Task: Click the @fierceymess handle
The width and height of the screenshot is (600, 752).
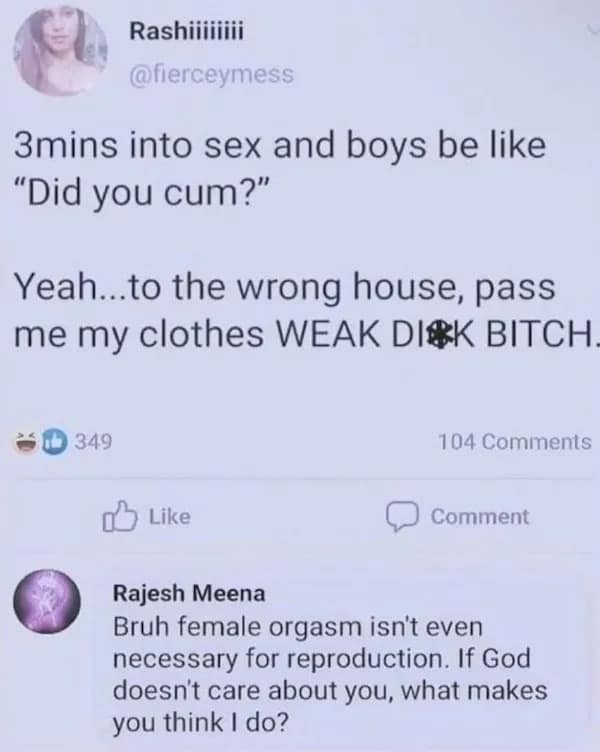Action: tap(212, 75)
